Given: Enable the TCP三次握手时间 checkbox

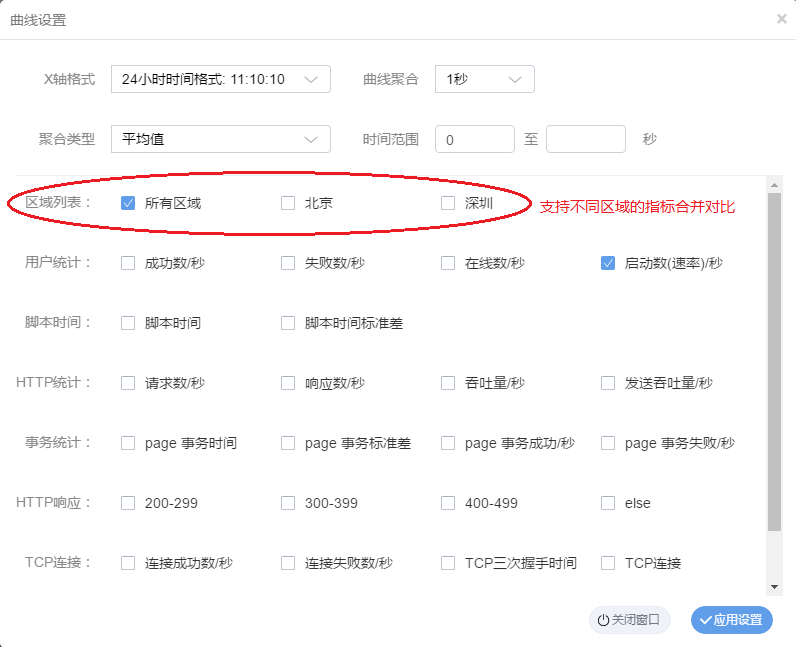Looking at the screenshot, I should (448, 563).
